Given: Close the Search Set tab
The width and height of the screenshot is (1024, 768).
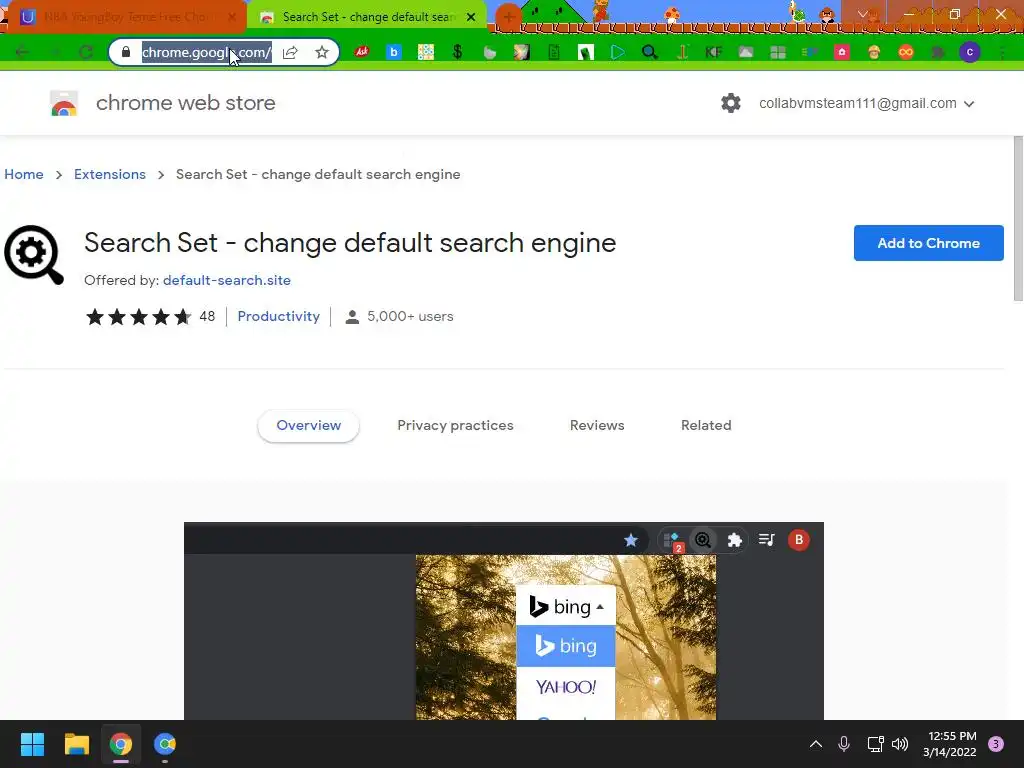Looking at the screenshot, I should coord(471,17).
